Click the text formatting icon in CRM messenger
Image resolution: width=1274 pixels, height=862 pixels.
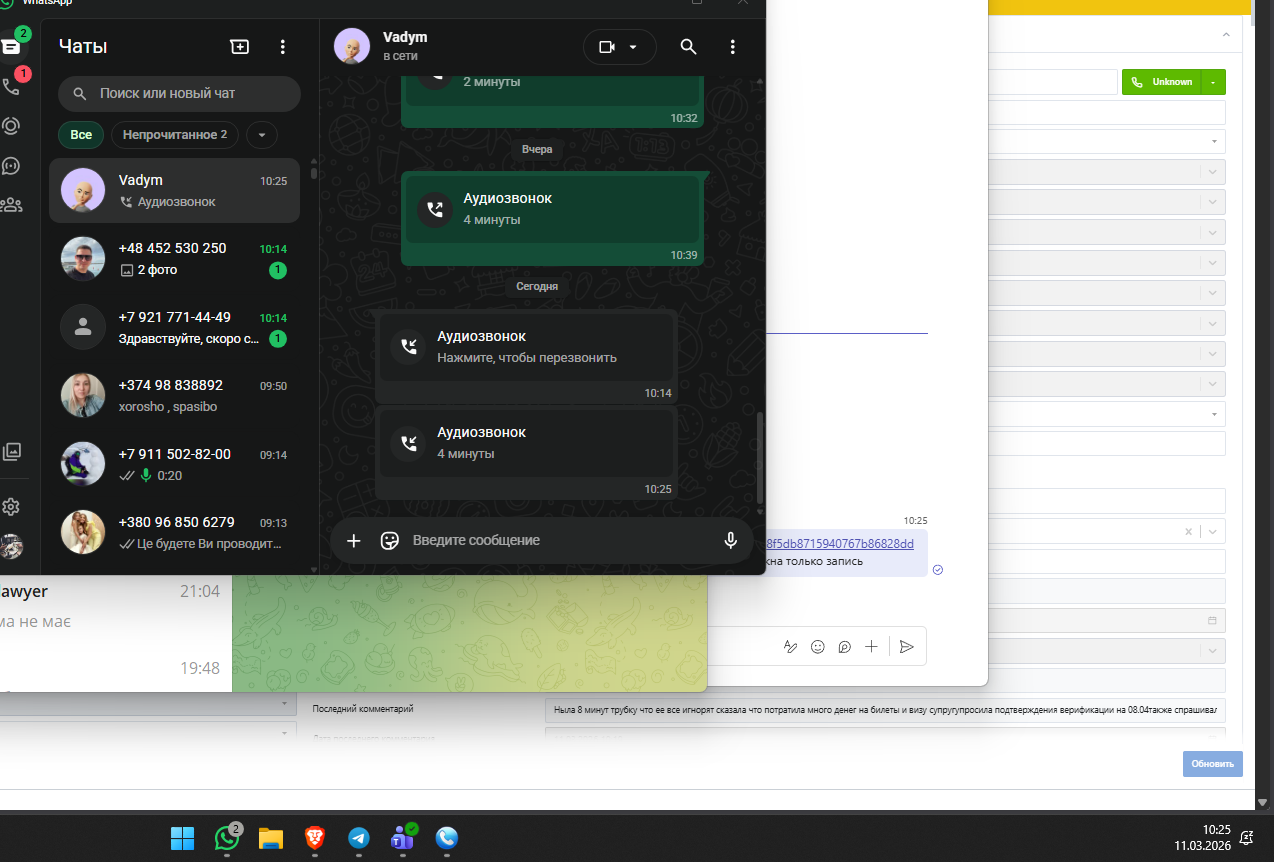point(790,647)
